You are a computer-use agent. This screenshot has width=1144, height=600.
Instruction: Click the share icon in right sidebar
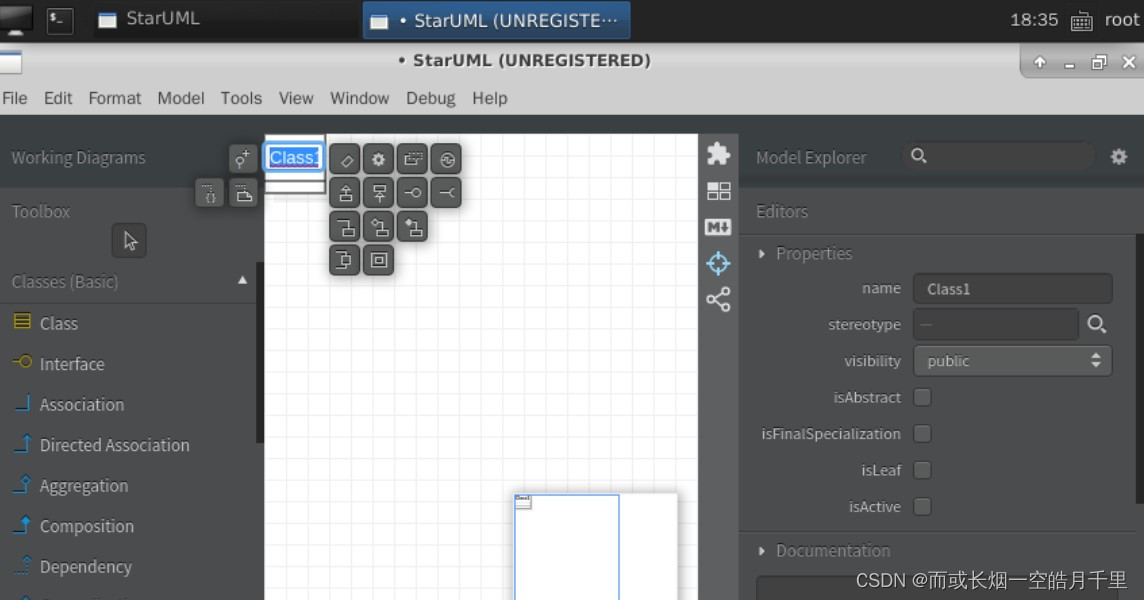(x=719, y=299)
